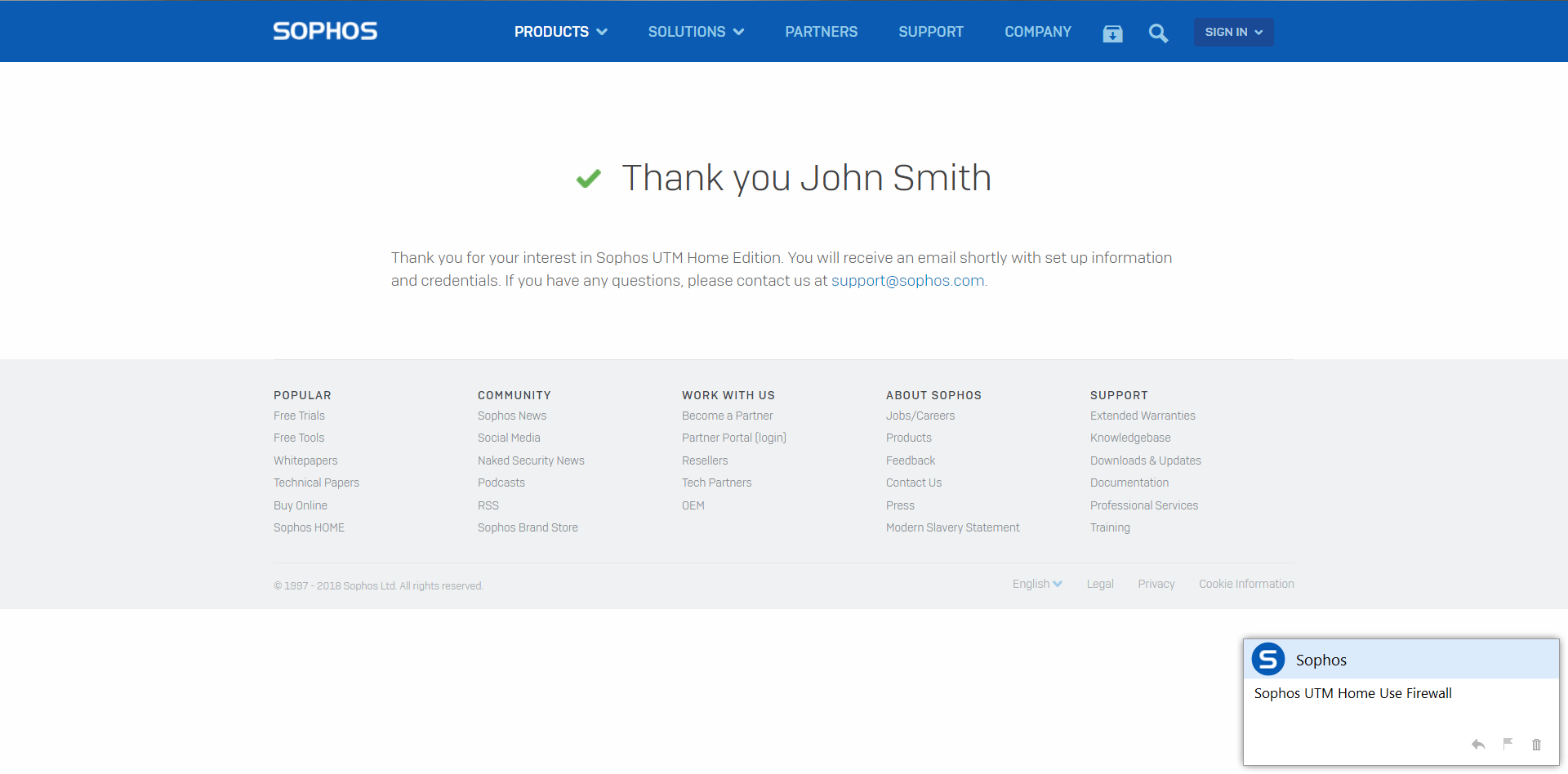This screenshot has height=774, width=1568.
Task: Open Cookie Information link
Action: click(1246, 584)
